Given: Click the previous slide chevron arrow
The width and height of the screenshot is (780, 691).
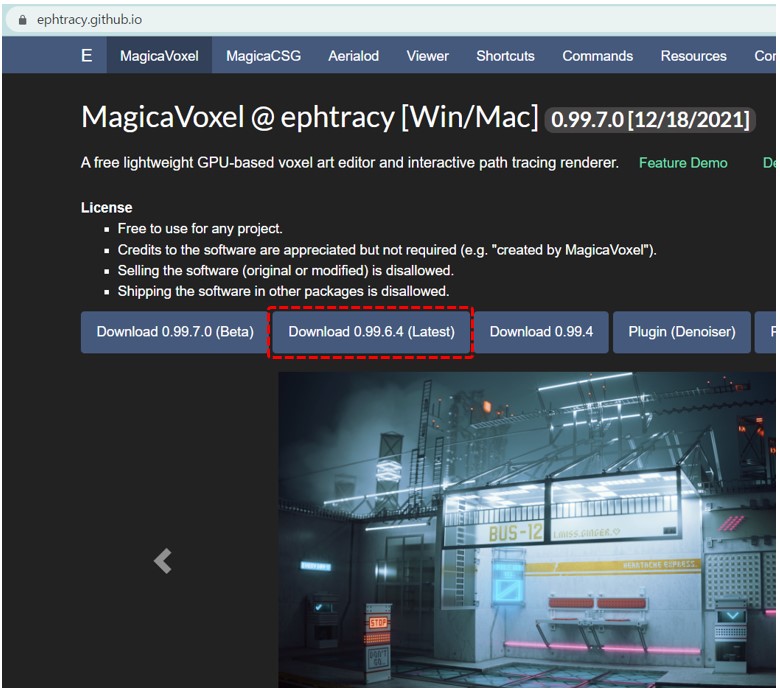Looking at the screenshot, I should click(x=163, y=561).
